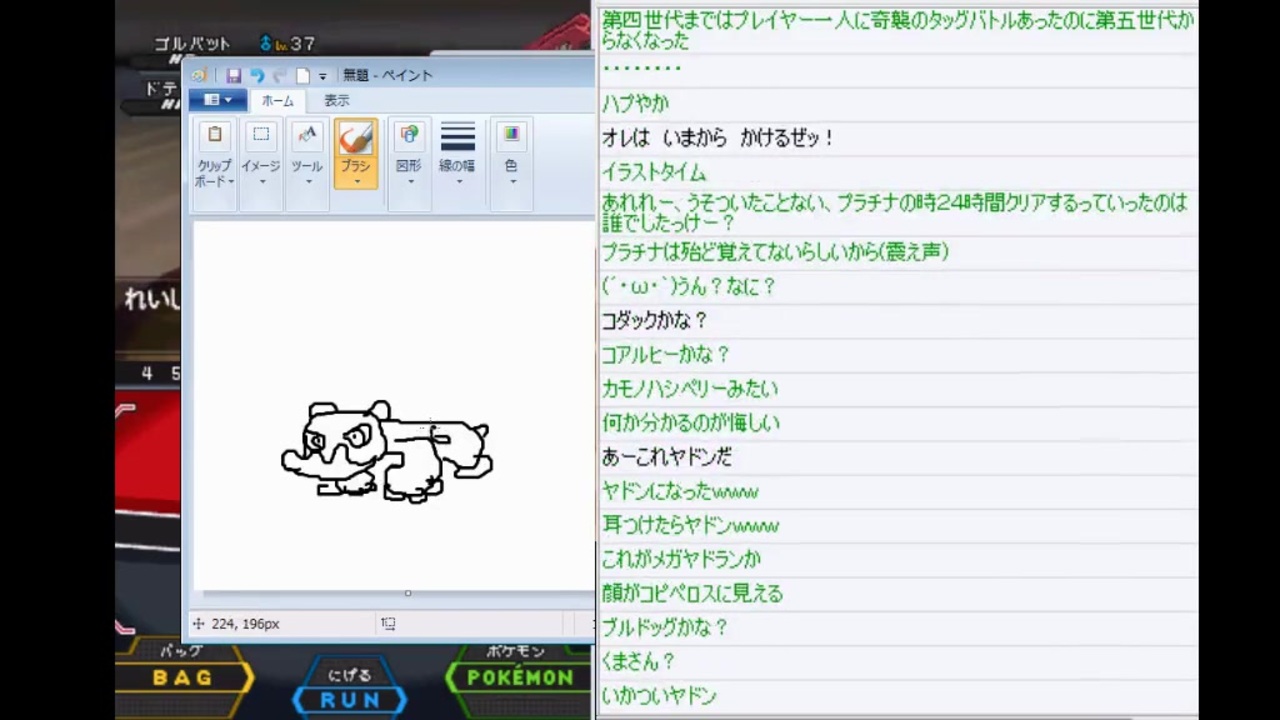This screenshot has height=720, width=1280.
Task: Open the Customize Quick Access Toolbar arrow
Action: (322, 76)
